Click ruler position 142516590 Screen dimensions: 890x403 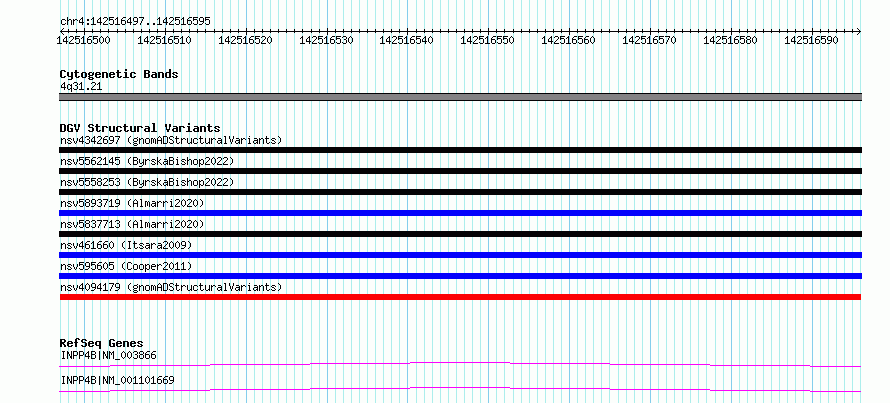812,40
